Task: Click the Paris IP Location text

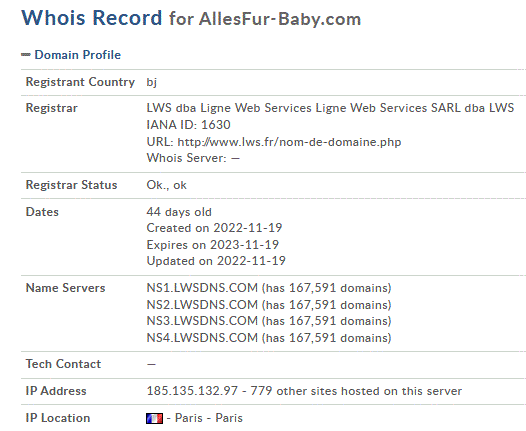Action: click(x=209, y=418)
